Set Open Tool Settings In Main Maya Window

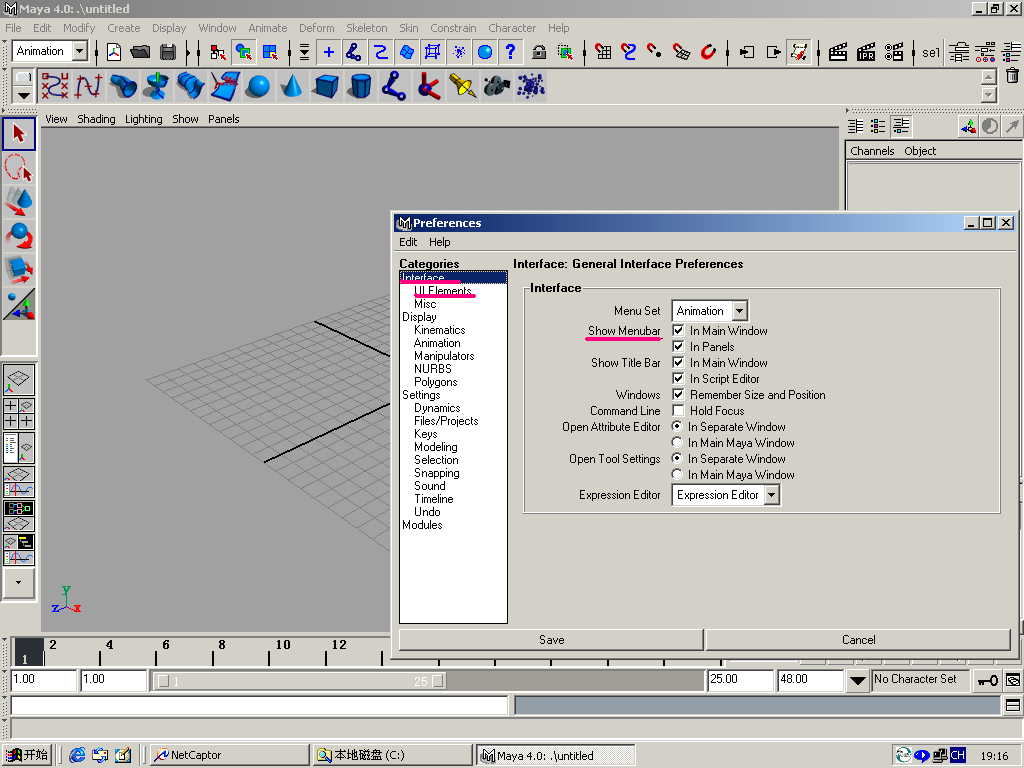point(677,474)
